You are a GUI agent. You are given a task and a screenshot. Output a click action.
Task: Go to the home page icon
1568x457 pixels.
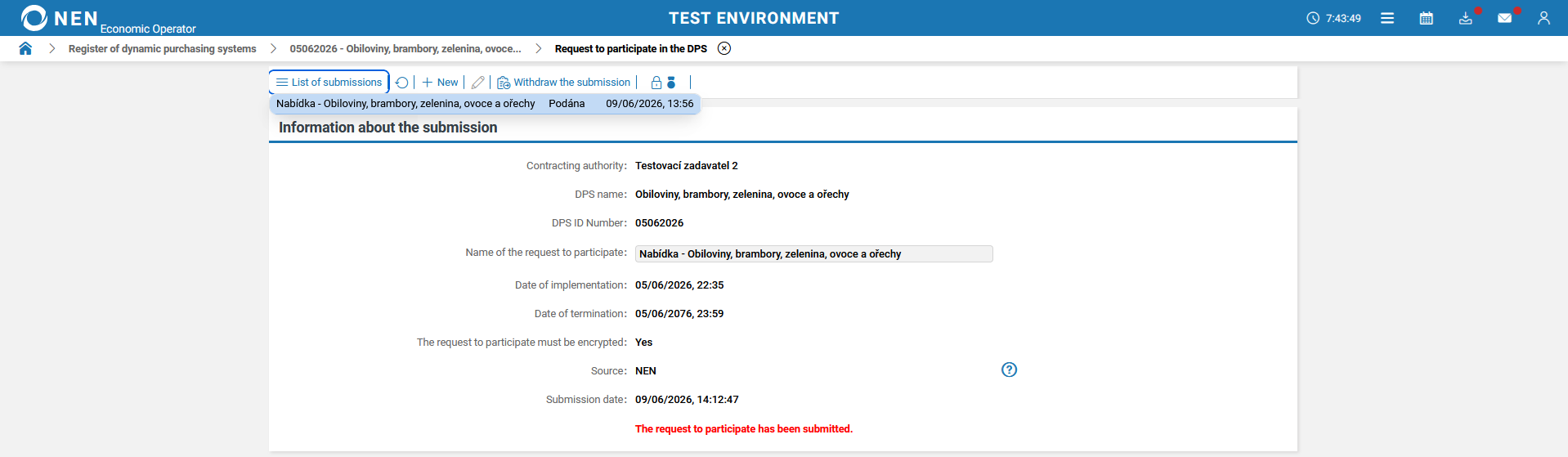[25, 48]
